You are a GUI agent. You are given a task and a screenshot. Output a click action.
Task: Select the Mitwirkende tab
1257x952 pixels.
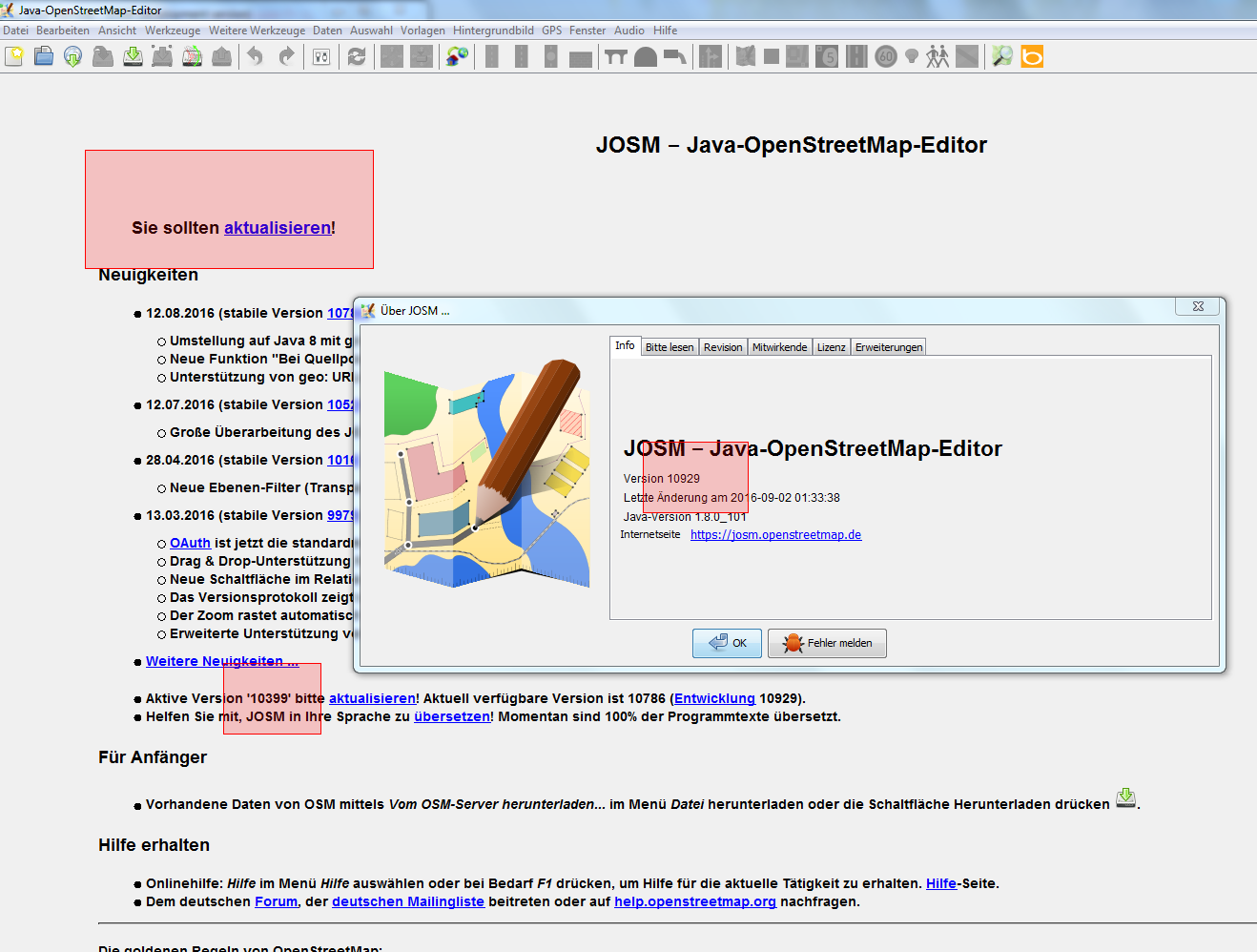point(779,347)
